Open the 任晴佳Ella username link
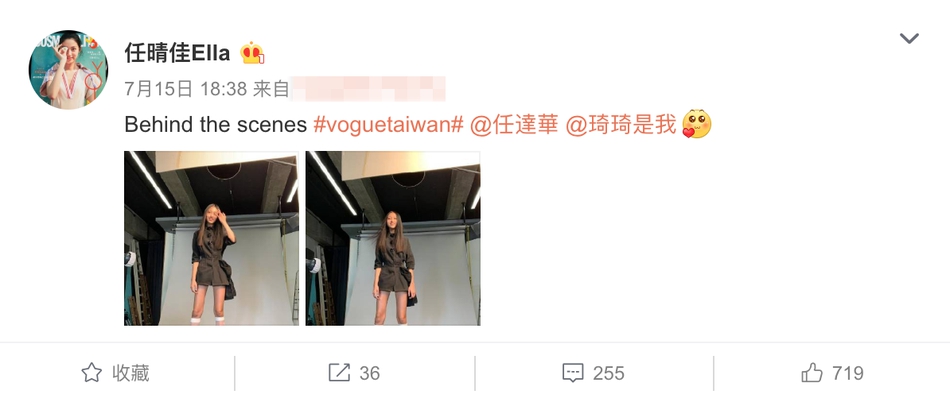 177,53
